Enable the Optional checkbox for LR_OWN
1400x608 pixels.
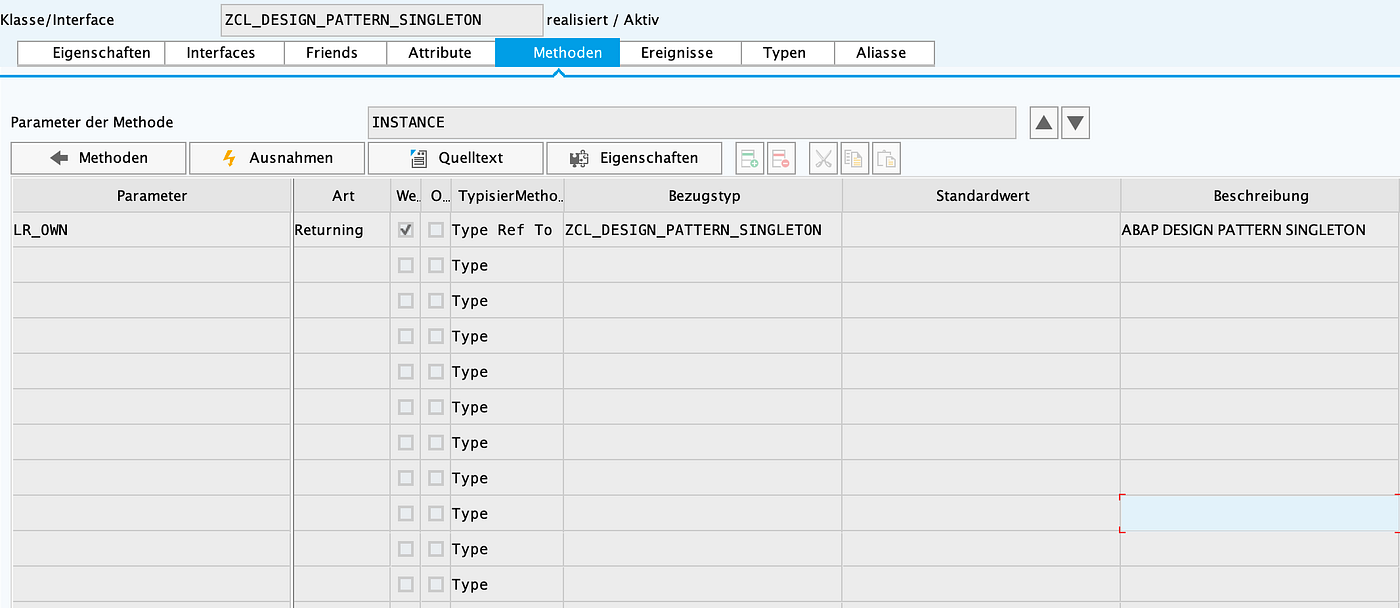pos(435,229)
